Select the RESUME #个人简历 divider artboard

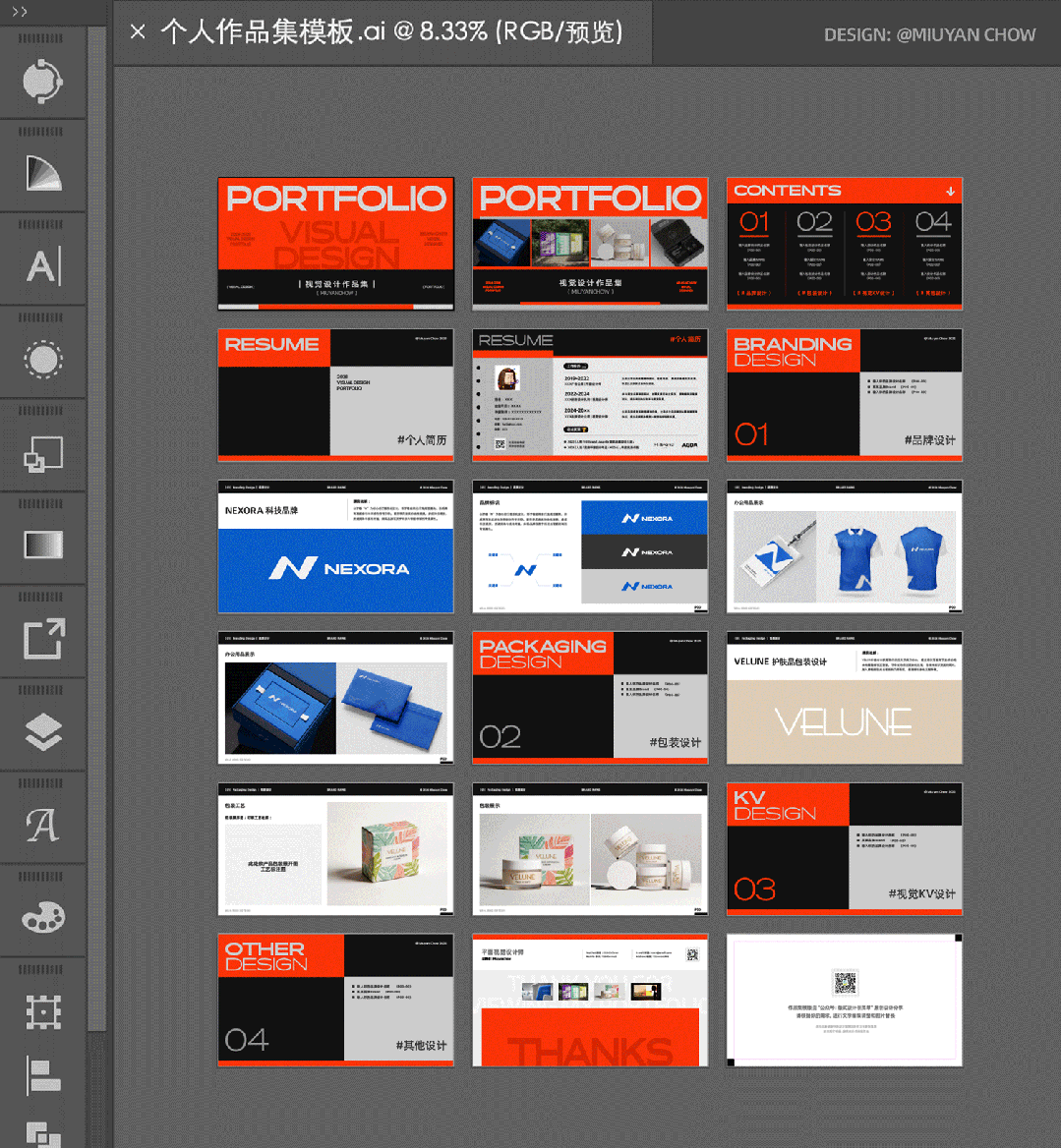coord(335,395)
